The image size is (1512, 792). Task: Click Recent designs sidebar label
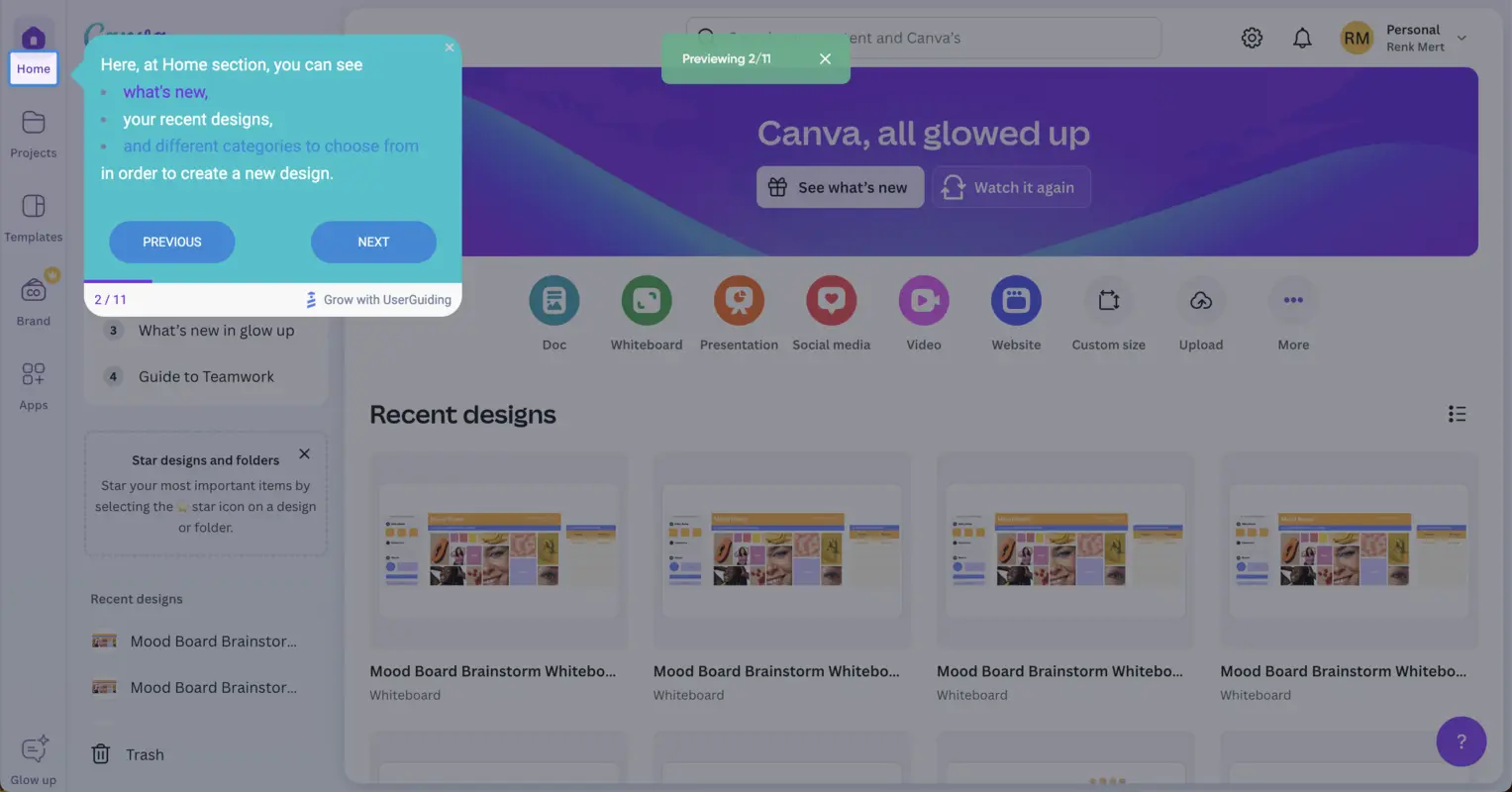(x=137, y=599)
